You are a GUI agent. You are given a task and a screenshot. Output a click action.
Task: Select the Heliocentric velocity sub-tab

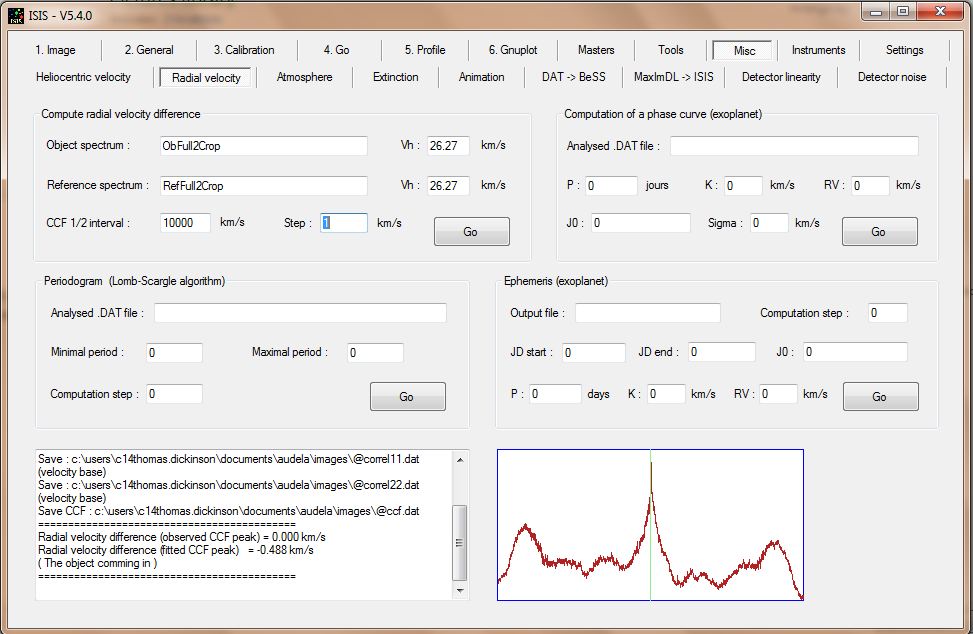83,77
